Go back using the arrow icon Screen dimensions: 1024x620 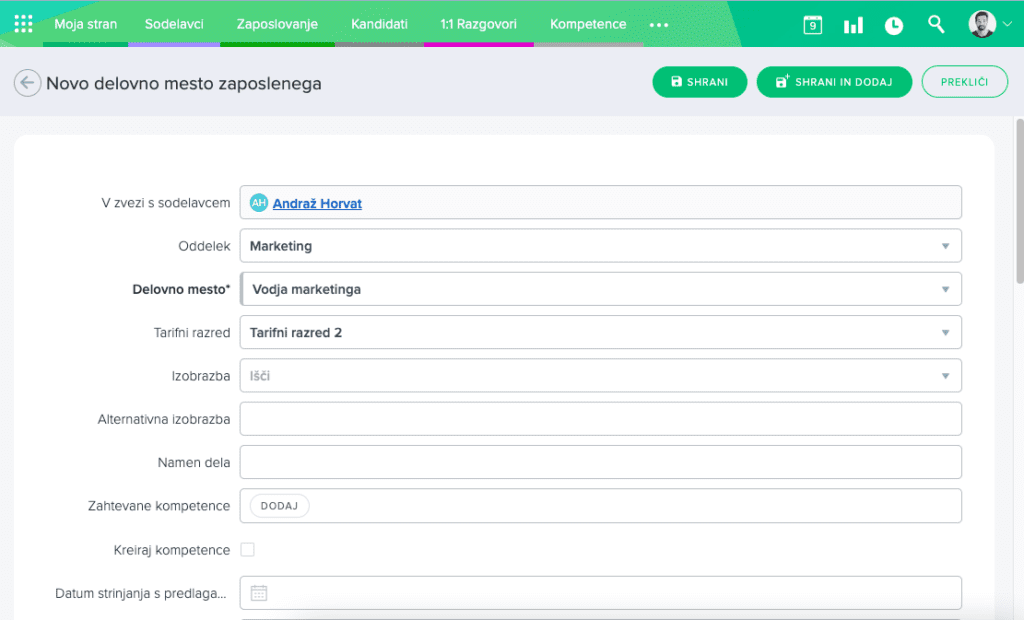[x=27, y=83]
